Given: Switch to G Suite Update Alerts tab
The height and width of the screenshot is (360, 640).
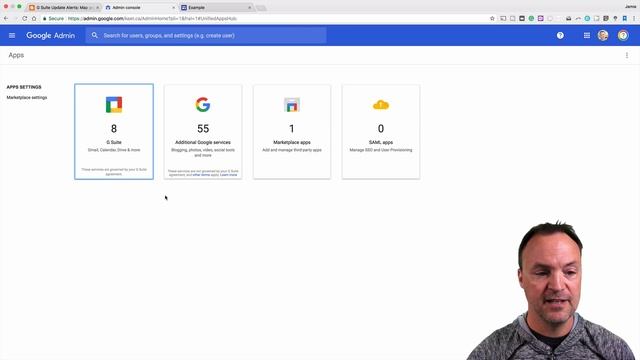Looking at the screenshot, I should point(64,7).
